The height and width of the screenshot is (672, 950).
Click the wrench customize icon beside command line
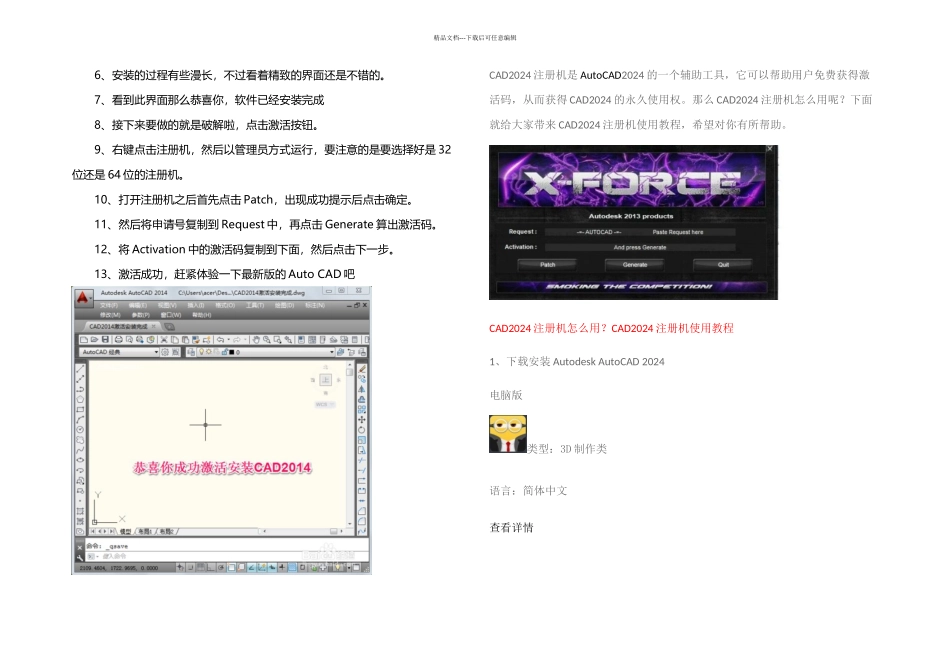point(79,558)
